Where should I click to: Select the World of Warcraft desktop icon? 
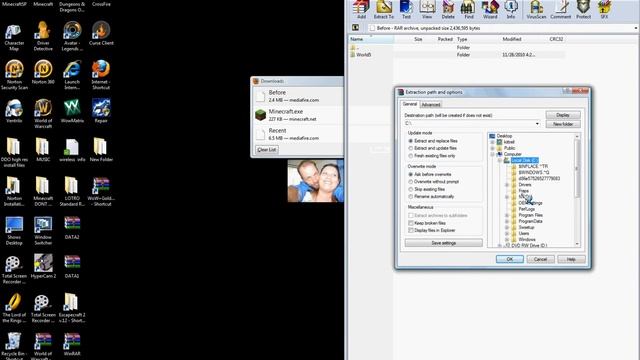pos(43,114)
